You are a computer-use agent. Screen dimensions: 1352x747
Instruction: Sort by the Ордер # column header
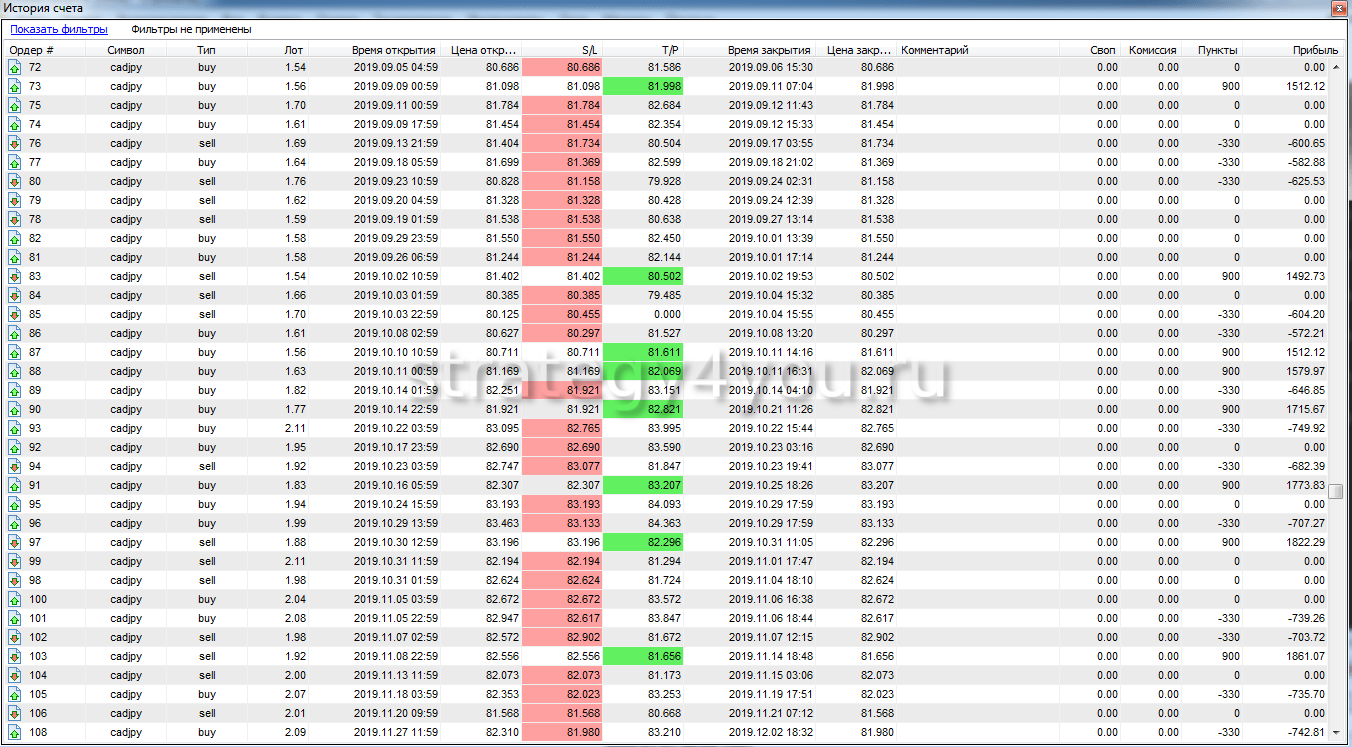click(32, 49)
